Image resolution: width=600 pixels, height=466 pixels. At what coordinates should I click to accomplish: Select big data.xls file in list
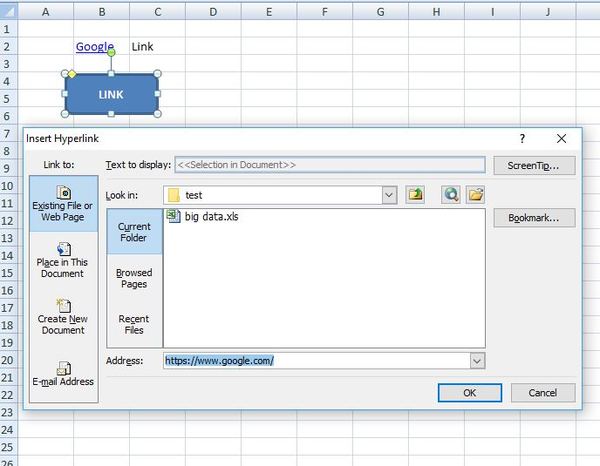[x=210, y=216]
